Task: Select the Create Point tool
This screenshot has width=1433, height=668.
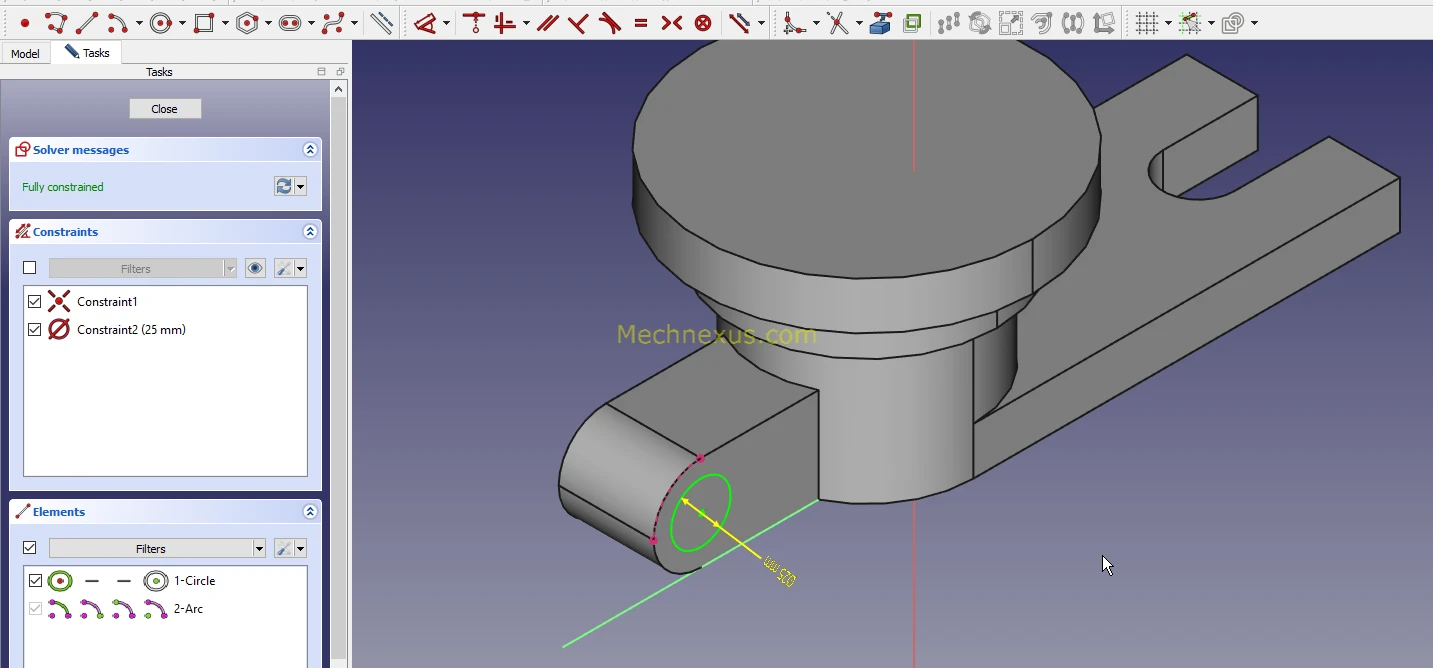Action: 25,22
